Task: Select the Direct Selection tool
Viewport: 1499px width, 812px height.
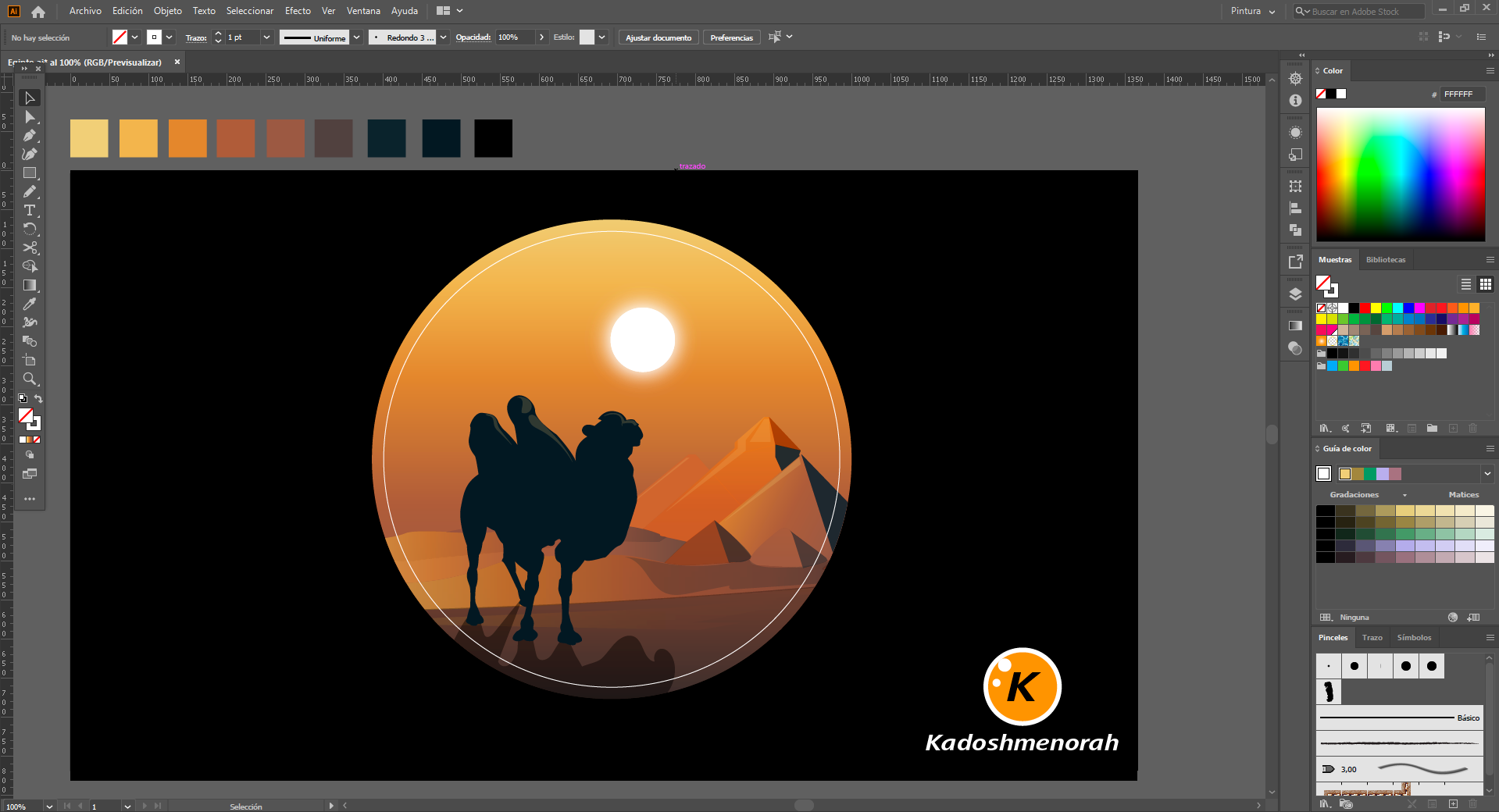Action: click(x=30, y=116)
